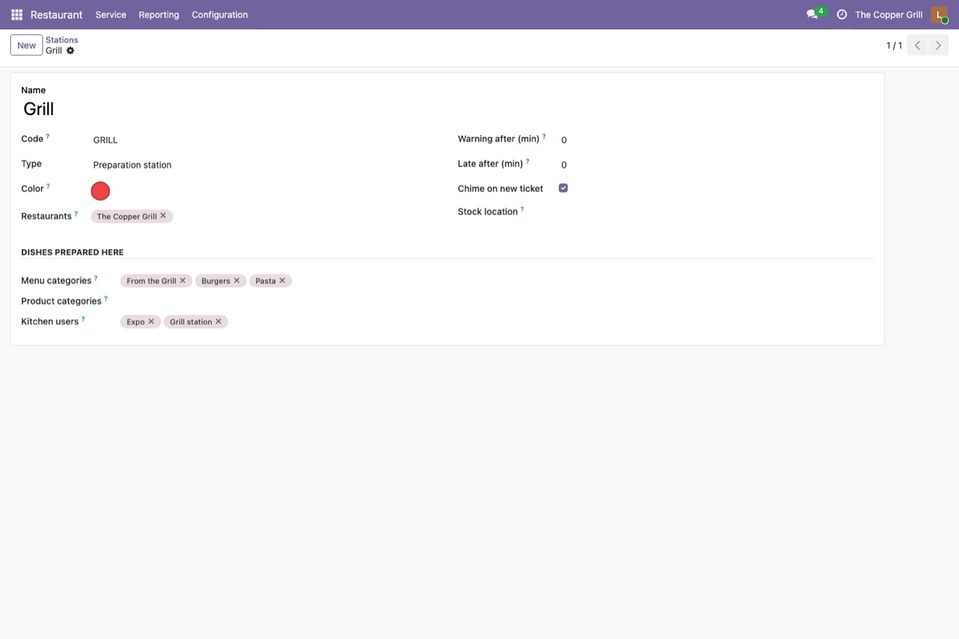Image resolution: width=959 pixels, height=639 pixels.
Task: Click the user avatar icon
Action: [939, 14]
